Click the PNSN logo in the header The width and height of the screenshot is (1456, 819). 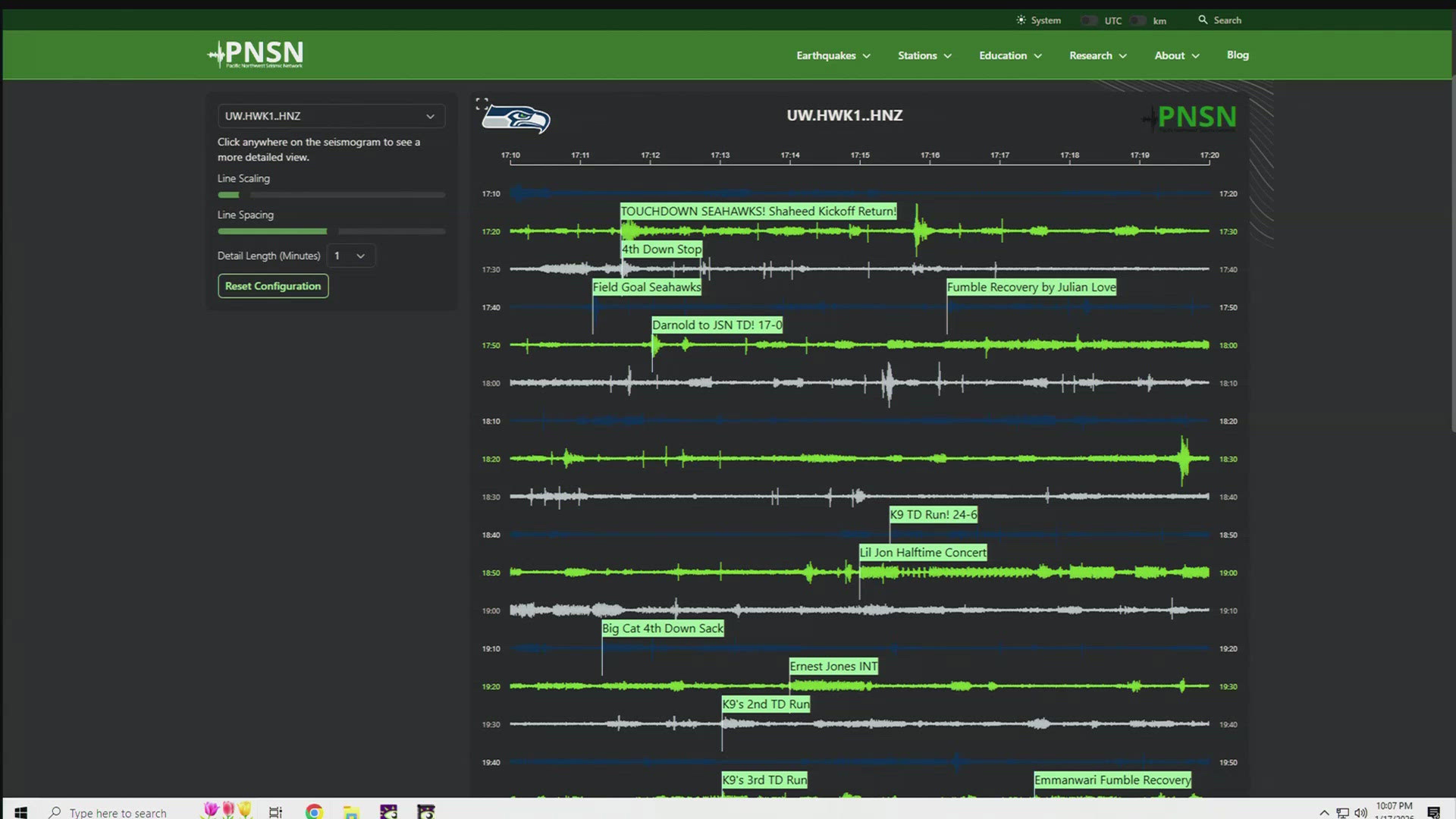[256, 54]
